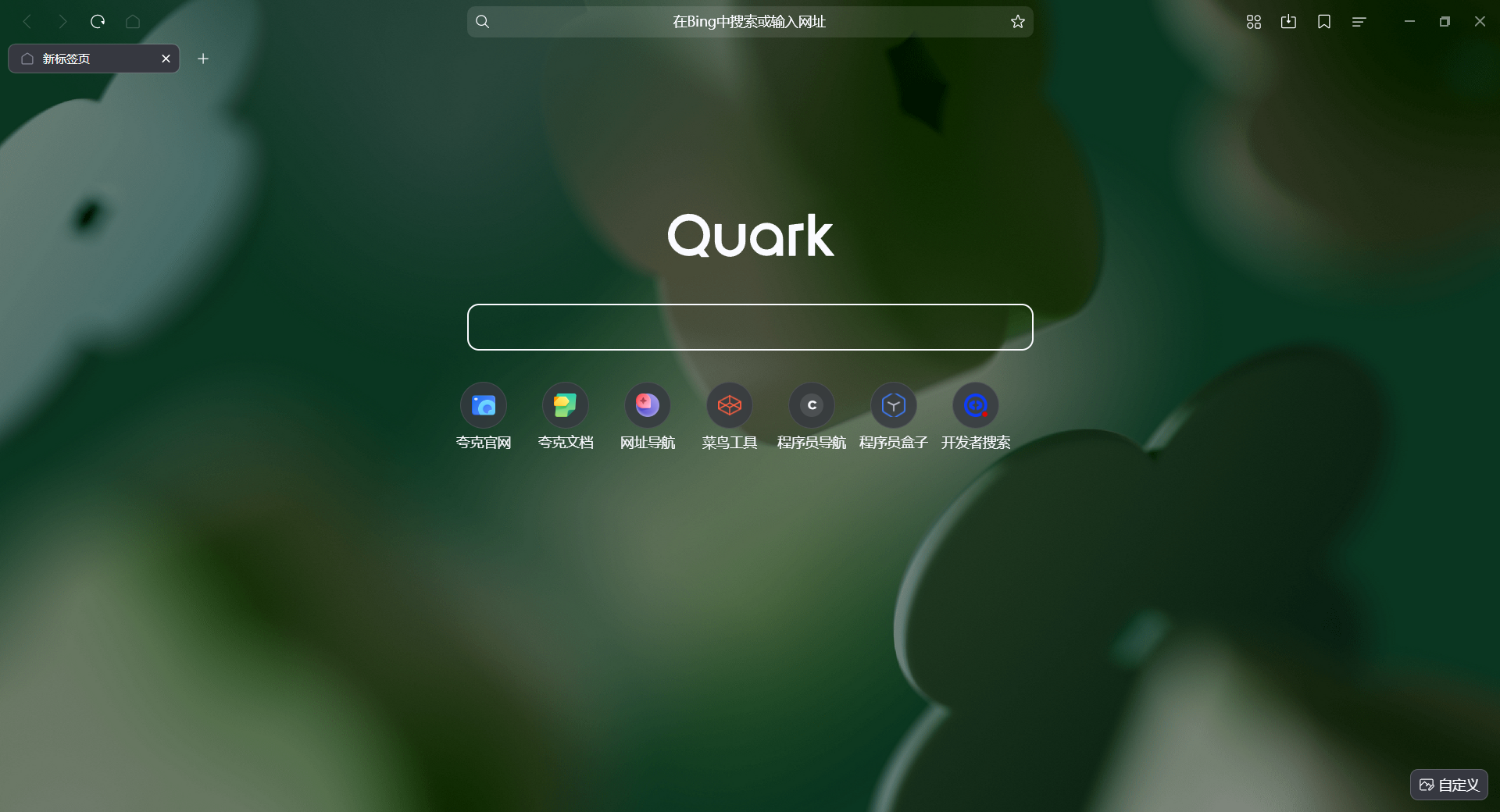Click the Quark main search box
1500x812 pixels.
coord(750,327)
